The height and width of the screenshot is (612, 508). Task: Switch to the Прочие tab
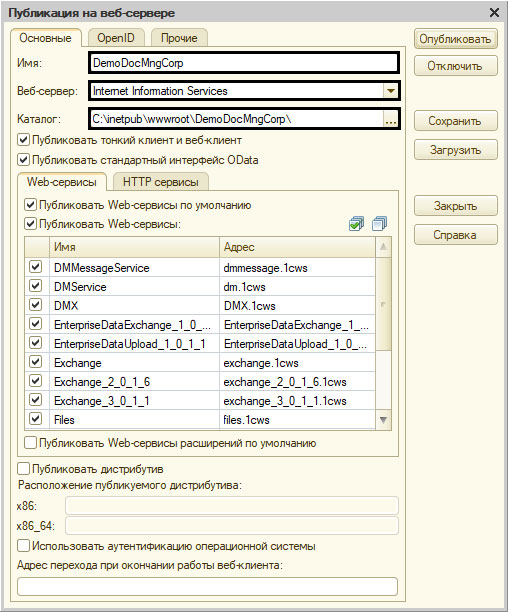(179, 38)
